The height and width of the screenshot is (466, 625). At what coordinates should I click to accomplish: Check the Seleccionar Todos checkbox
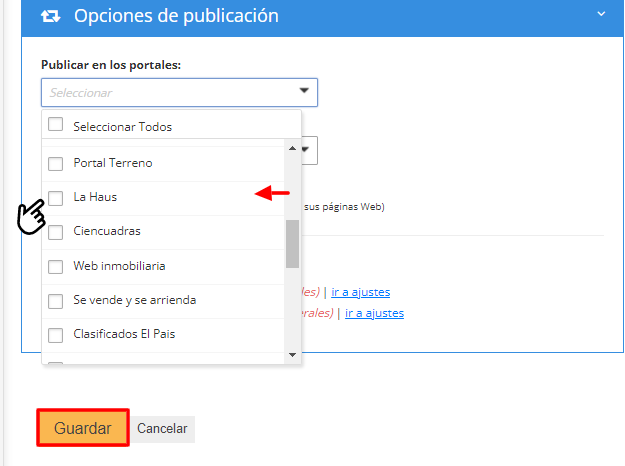[x=56, y=126]
